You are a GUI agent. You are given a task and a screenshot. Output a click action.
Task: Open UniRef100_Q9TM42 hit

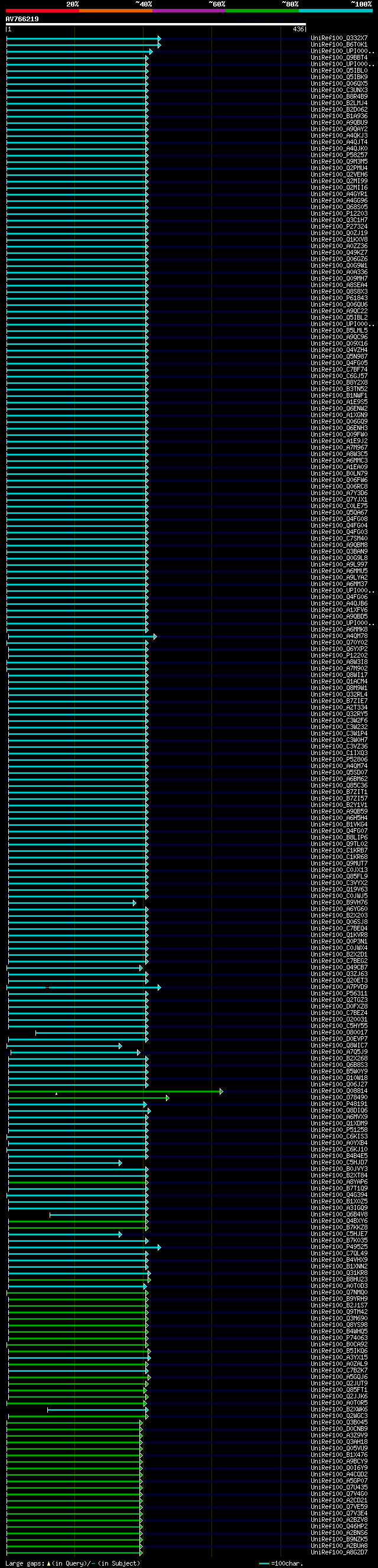coord(339,1312)
